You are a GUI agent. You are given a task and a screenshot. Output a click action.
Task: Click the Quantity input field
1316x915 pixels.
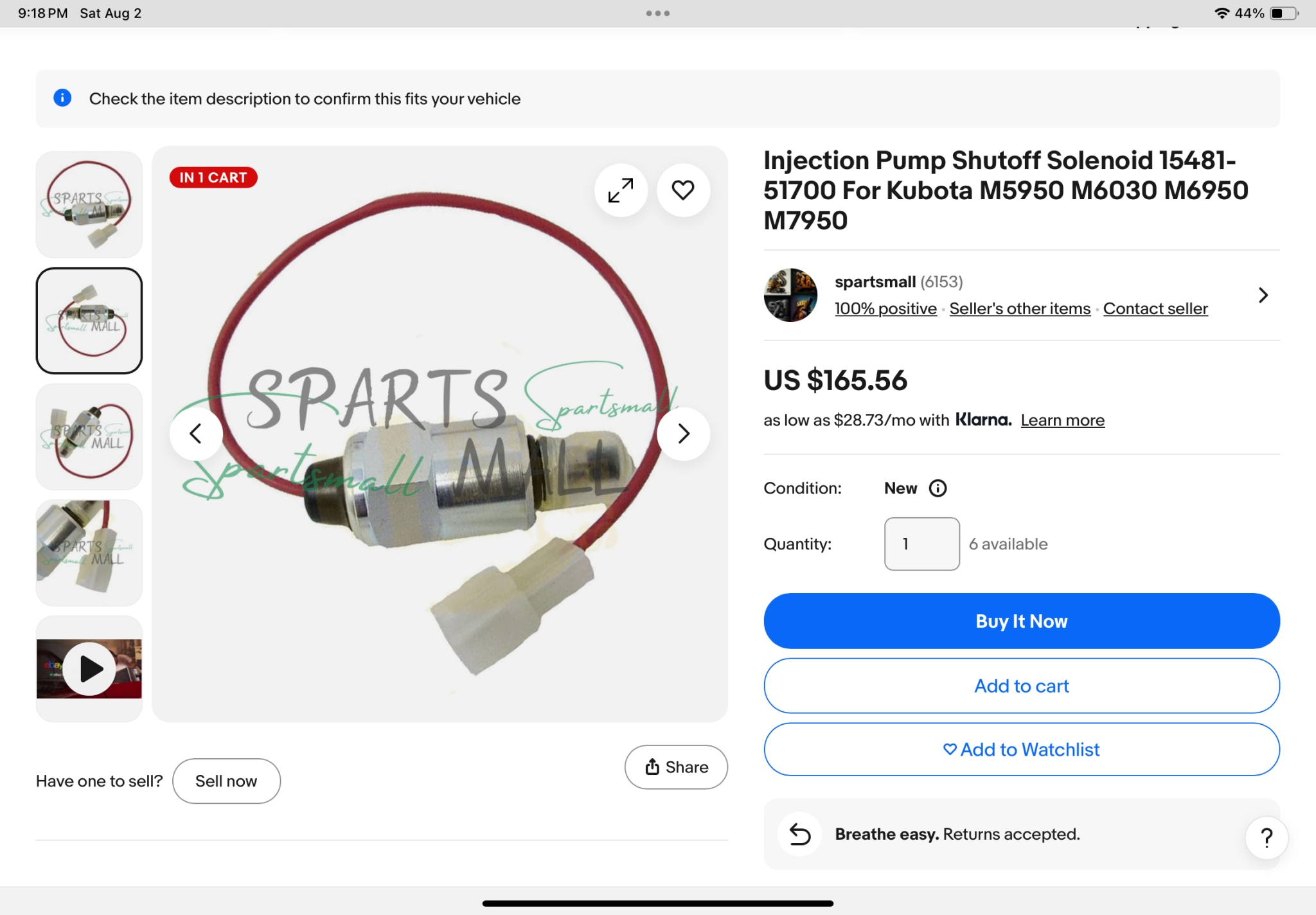921,544
